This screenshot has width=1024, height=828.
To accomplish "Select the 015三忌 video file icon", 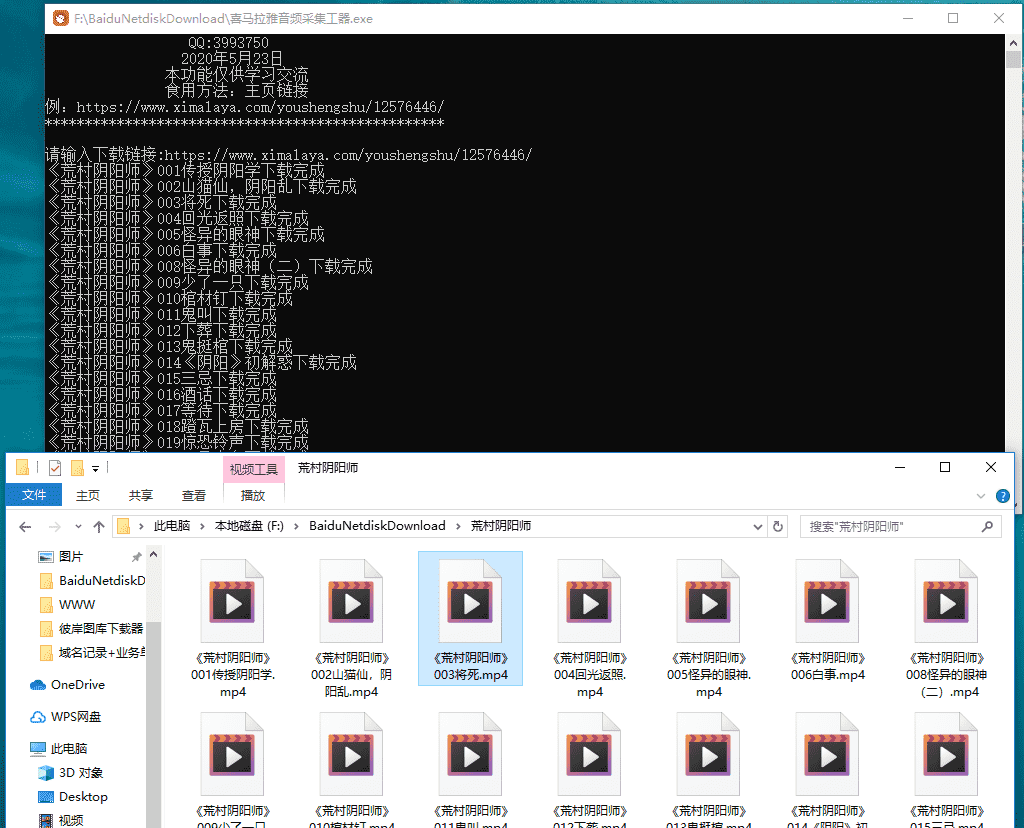I will tap(946, 755).
